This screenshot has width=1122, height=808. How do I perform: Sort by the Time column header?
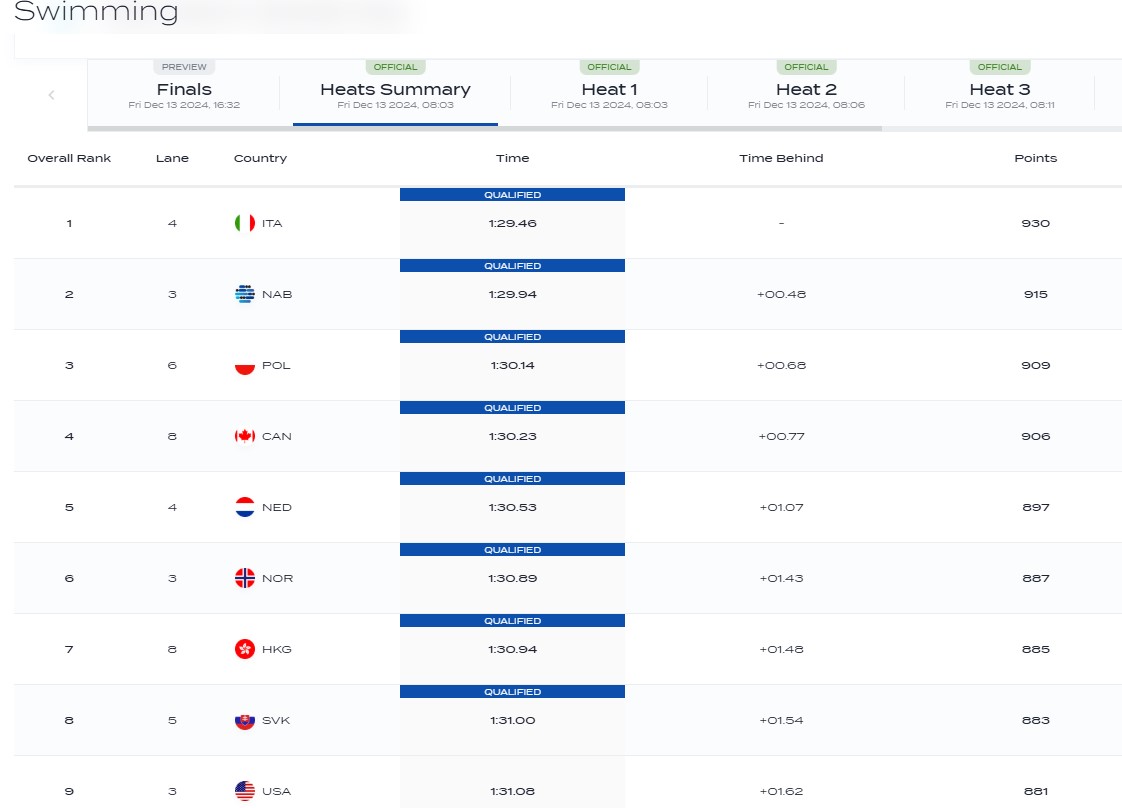512,158
